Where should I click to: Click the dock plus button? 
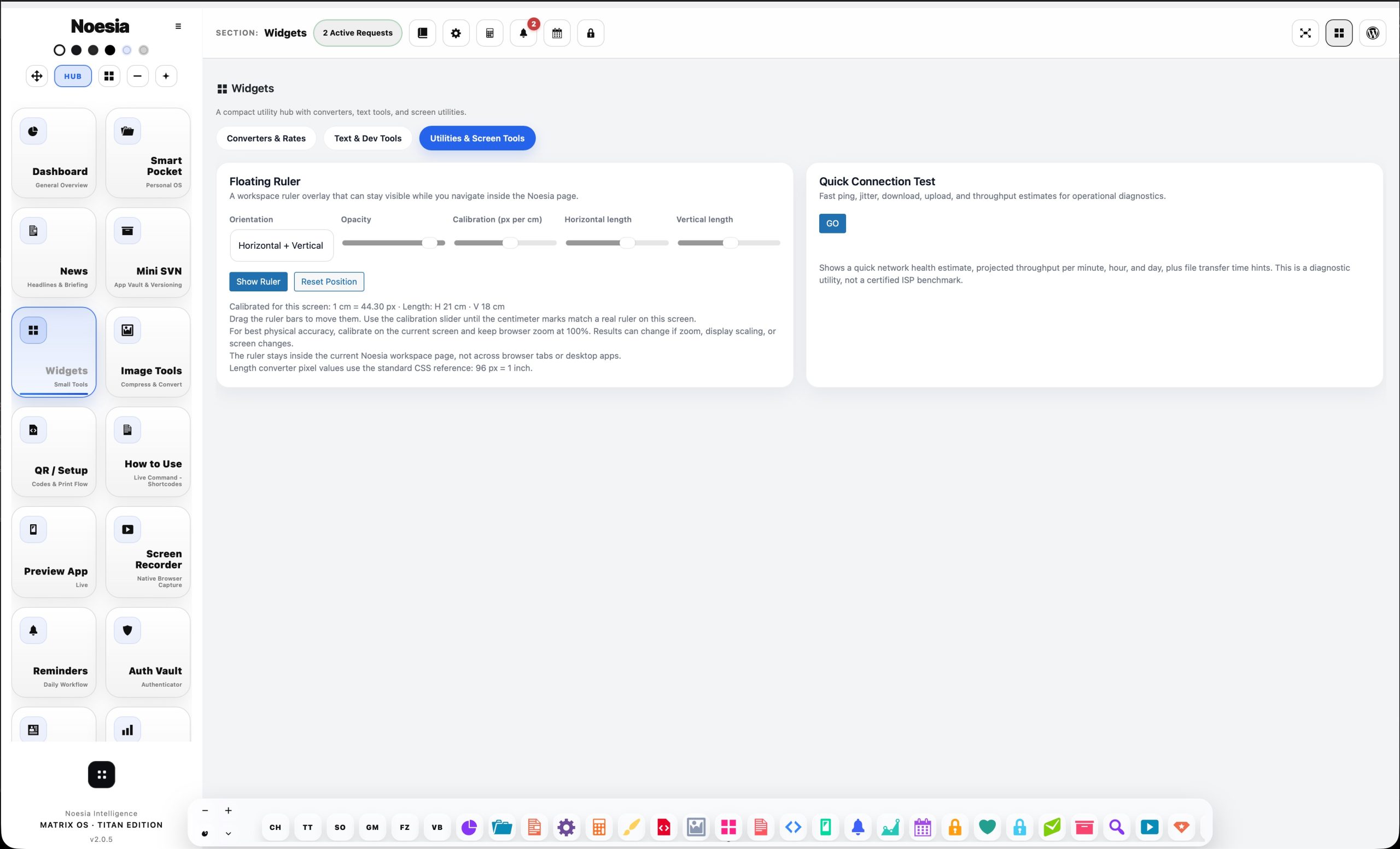(229, 811)
